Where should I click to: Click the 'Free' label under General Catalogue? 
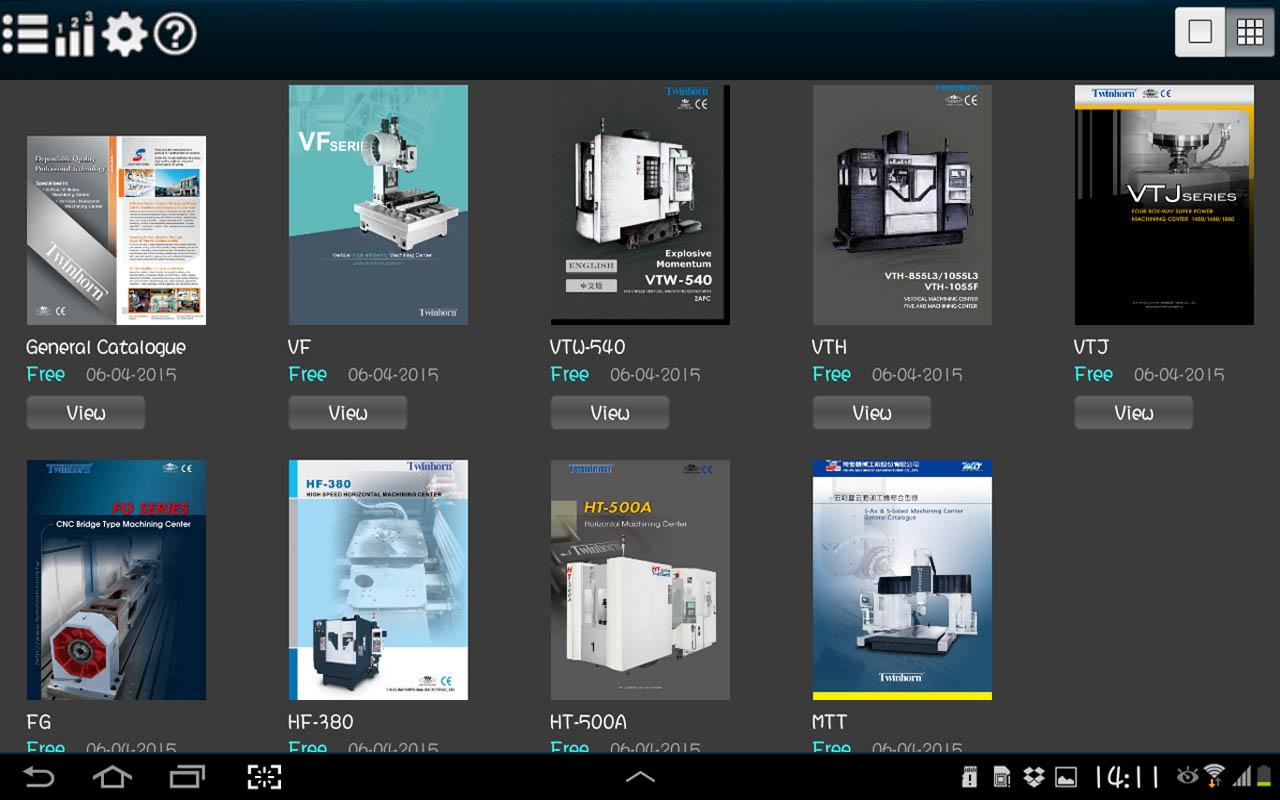[46, 374]
